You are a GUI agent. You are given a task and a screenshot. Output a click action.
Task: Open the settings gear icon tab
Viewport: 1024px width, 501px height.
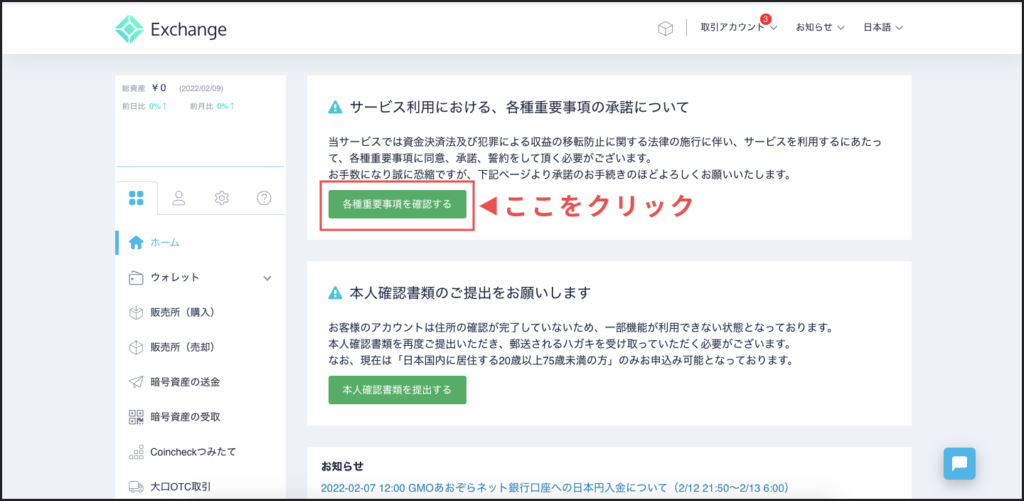[x=221, y=198]
